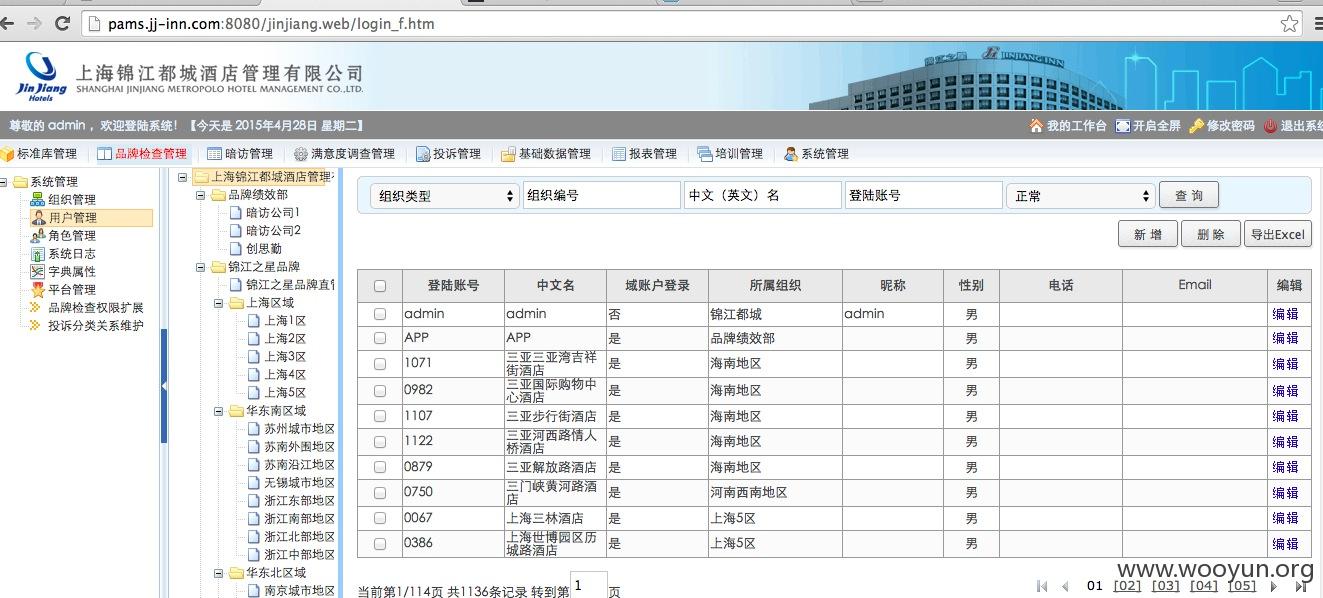1323x598 pixels.
Task: Click the 用户管理 person icon
Action: click(x=38, y=218)
